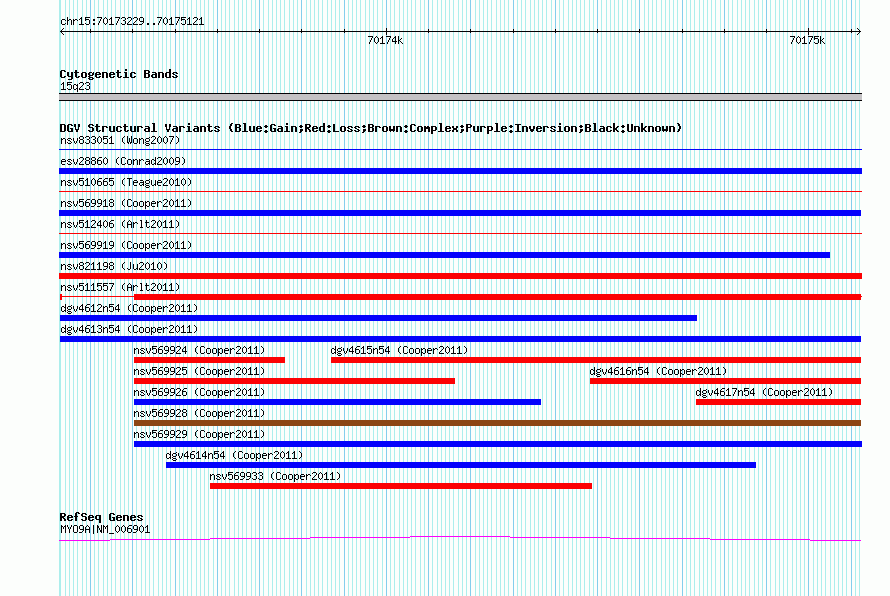Open variant dgv4613n54 (Cooper2011) label
890x596 pixels.
coord(129,329)
